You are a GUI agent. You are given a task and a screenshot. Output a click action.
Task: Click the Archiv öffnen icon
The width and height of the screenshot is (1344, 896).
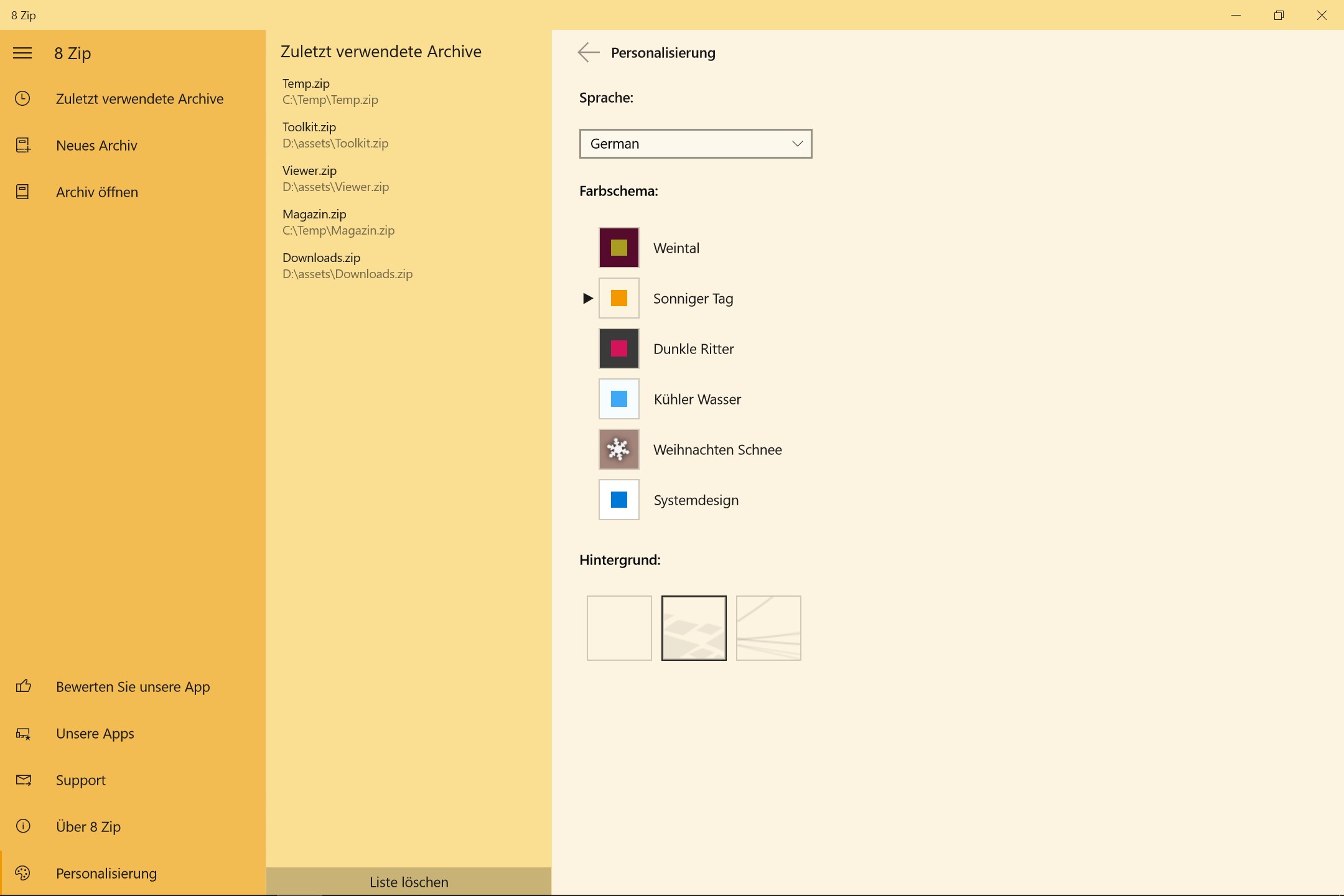22,192
